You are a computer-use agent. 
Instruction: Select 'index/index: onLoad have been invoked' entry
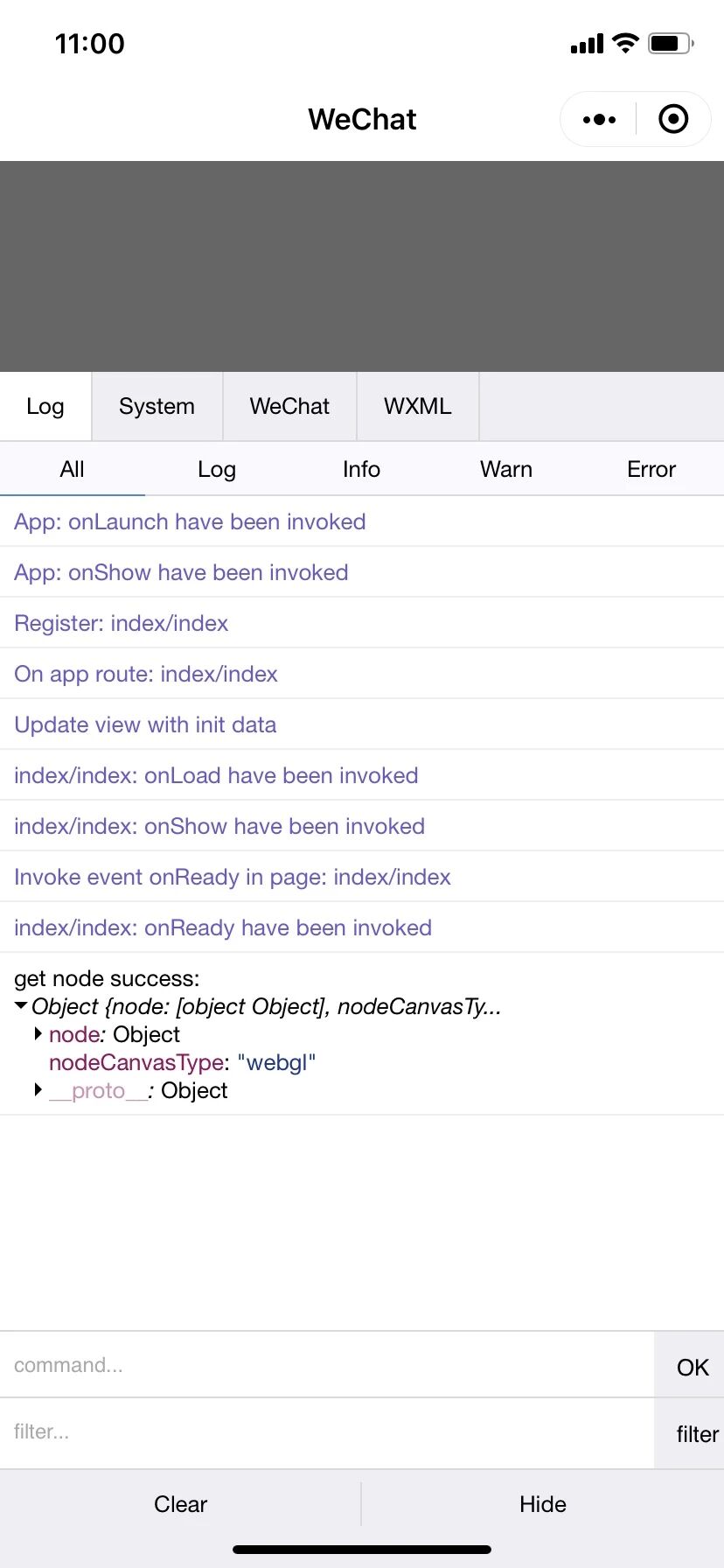[362, 775]
